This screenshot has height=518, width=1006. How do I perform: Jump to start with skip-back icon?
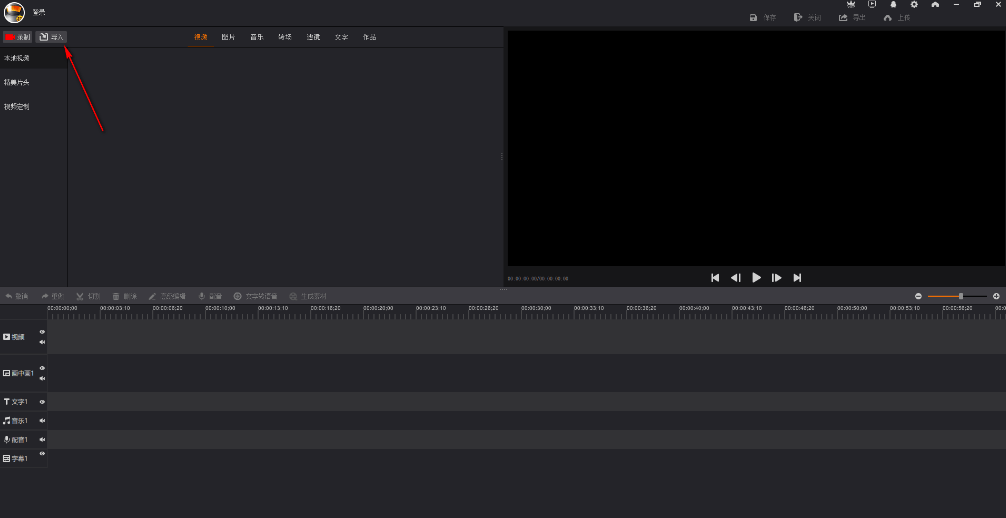coord(715,278)
